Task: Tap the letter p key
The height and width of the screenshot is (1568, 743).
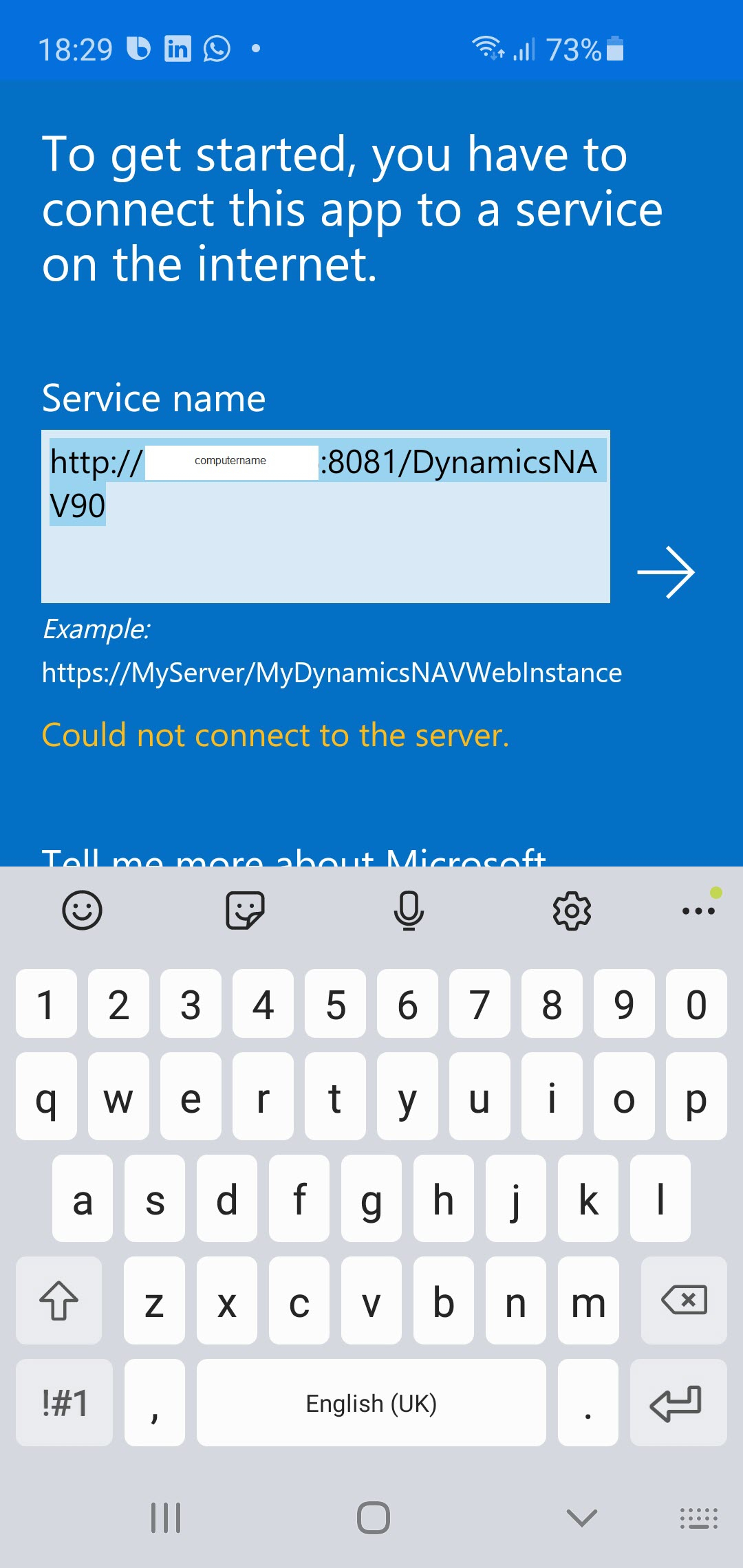Action: tap(696, 1096)
